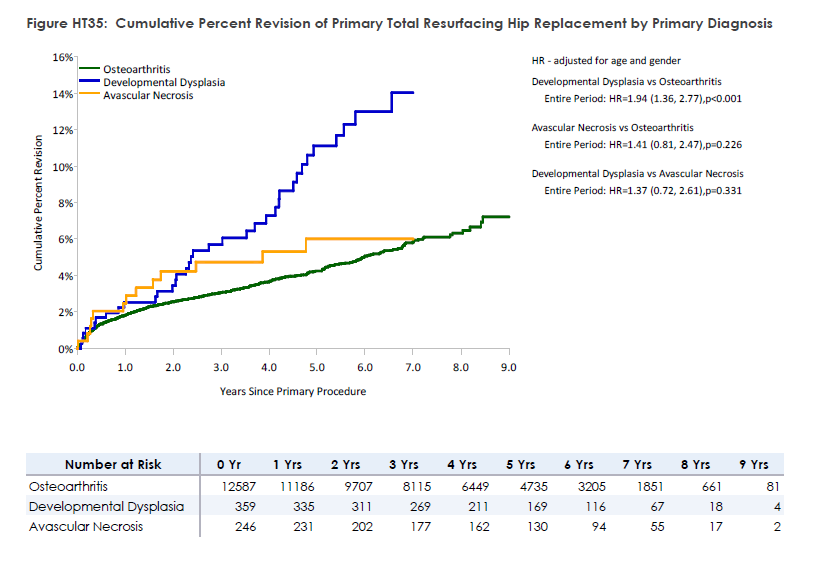The height and width of the screenshot is (566, 834).
Task: Click the 'Cumulative Percent Revision' y-axis title
Action: tap(38, 205)
